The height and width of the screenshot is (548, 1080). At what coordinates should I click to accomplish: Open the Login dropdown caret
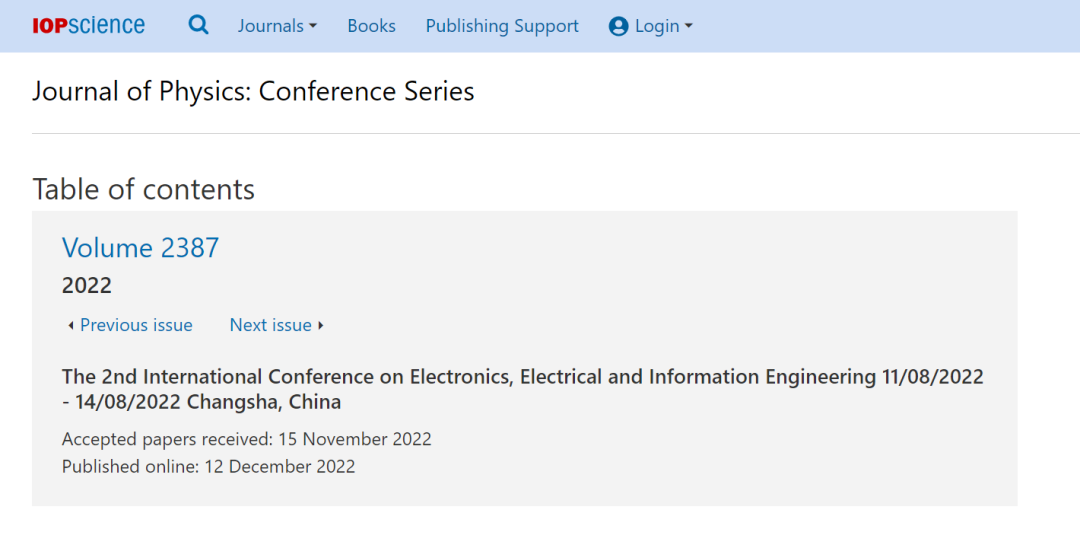[688, 26]
